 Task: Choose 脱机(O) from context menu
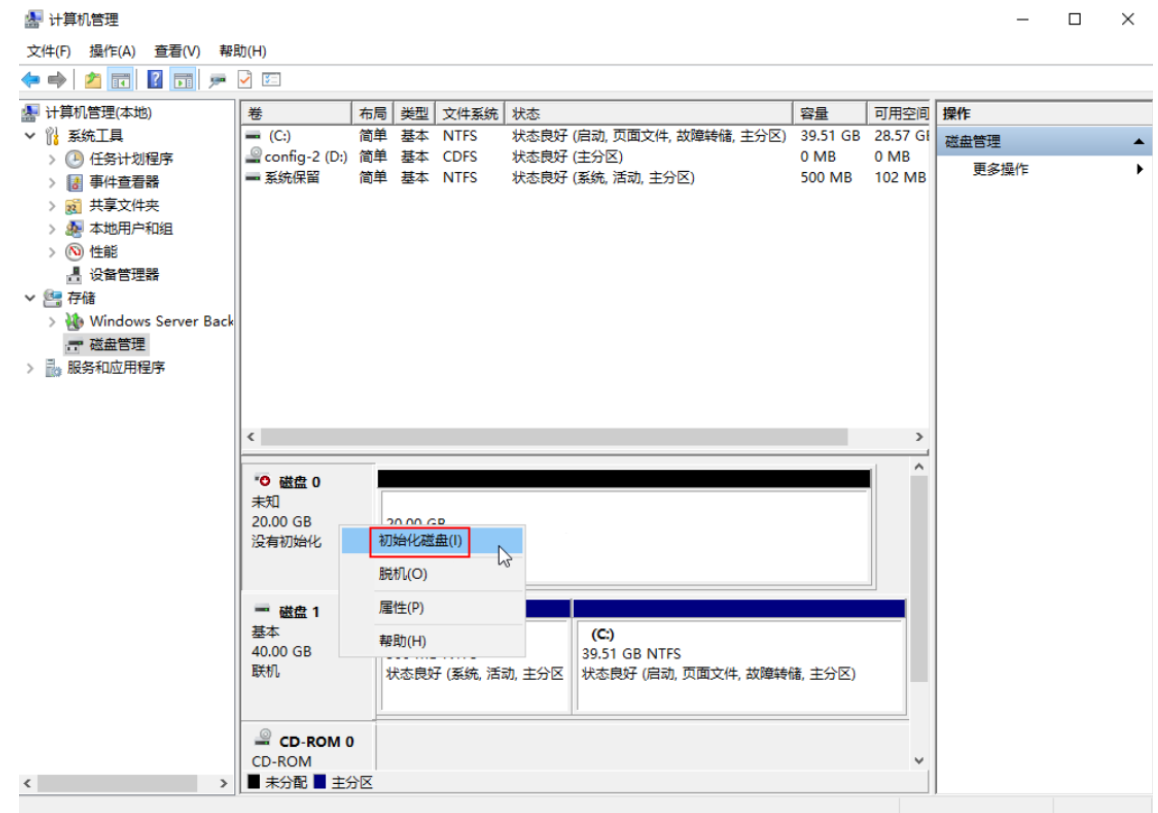[432, 574]
